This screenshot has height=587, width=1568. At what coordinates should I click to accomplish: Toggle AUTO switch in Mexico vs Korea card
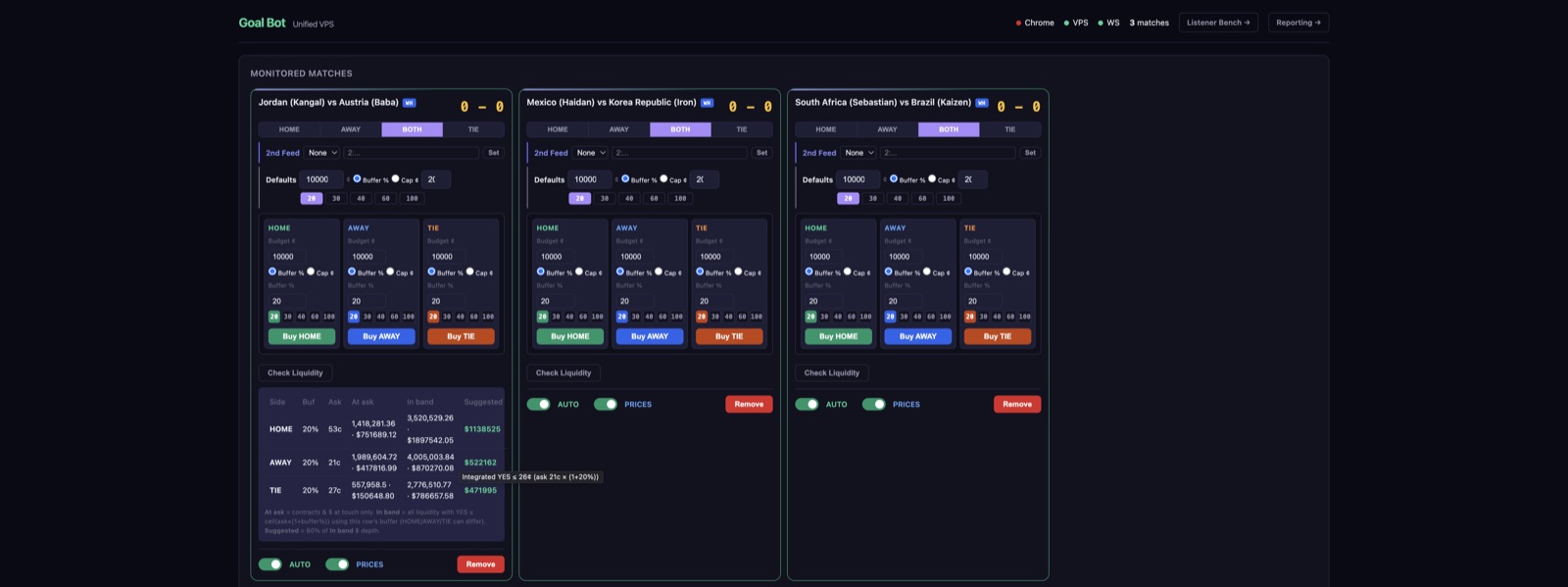[539, 404]
